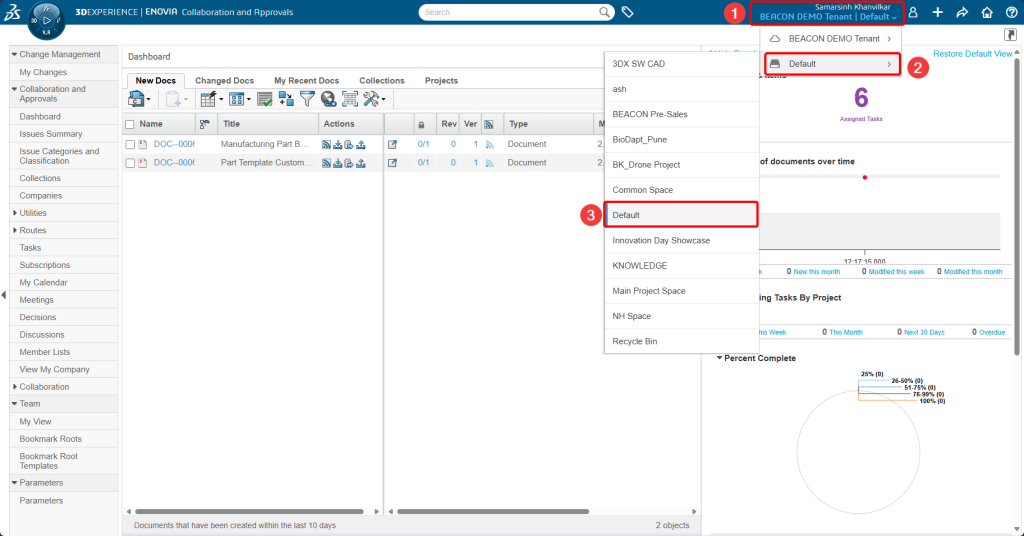Click the Restore Default View link

coord(972,54)
